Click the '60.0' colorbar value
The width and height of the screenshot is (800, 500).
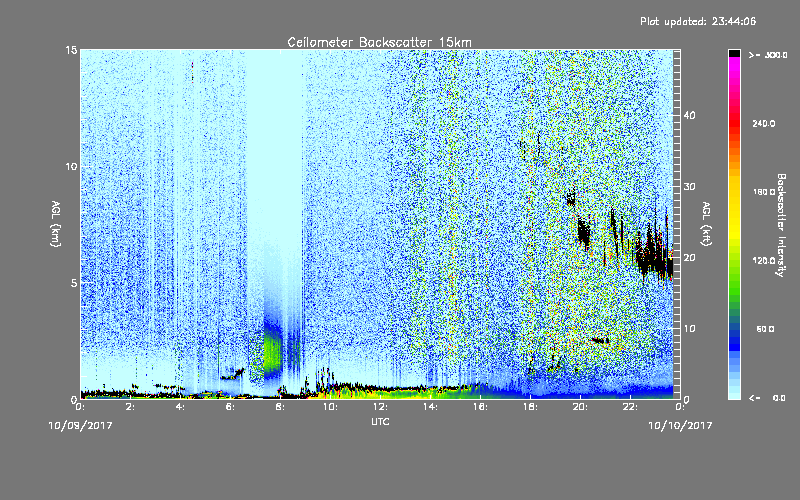[765, 329]
